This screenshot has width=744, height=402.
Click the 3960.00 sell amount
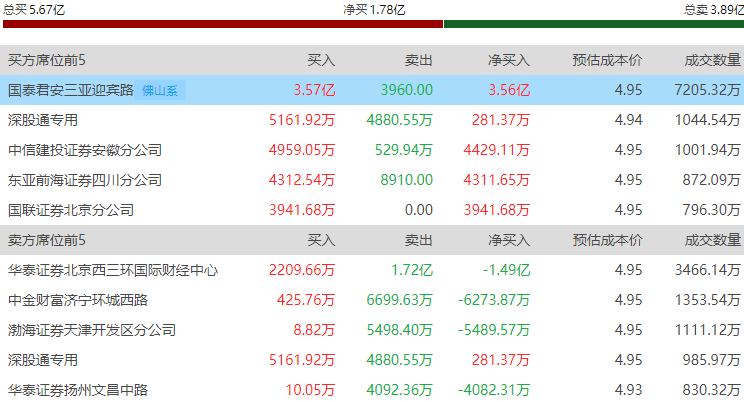(x=407, y=90)
